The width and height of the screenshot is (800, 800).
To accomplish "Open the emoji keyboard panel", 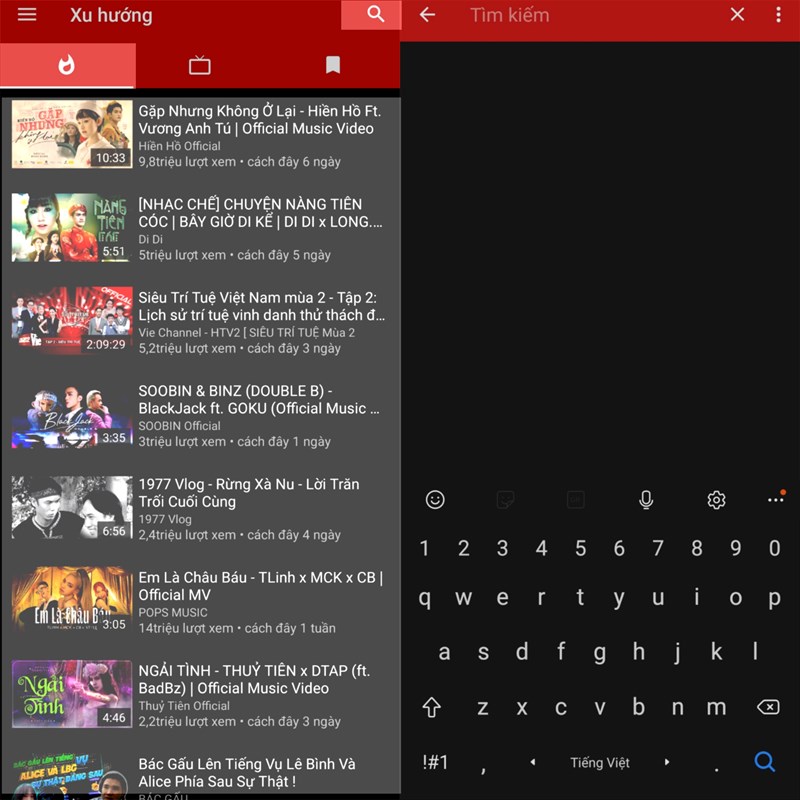I will click(x=435, y=499).
